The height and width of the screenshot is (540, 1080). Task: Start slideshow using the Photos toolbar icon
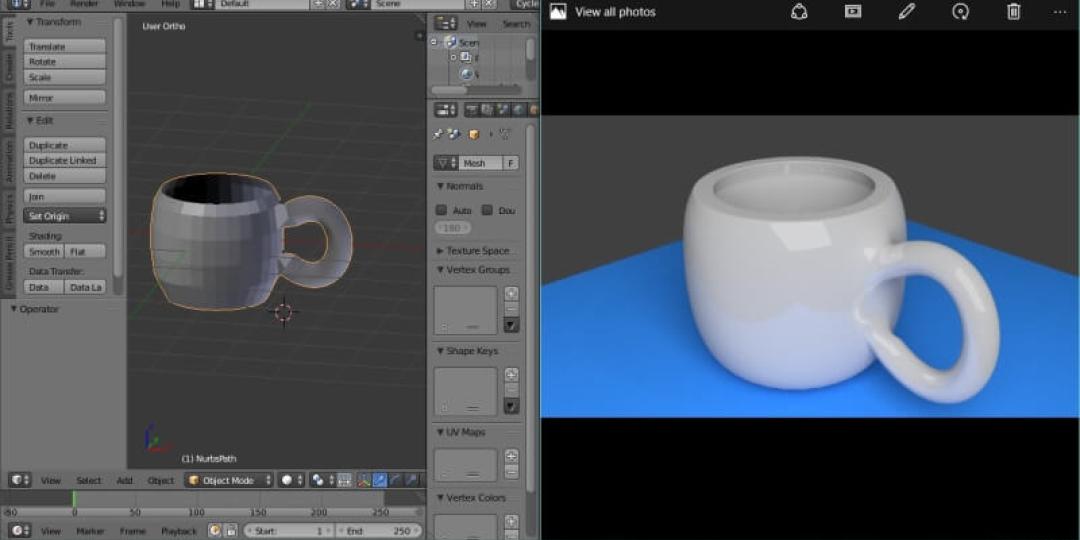tap(852, 12)
